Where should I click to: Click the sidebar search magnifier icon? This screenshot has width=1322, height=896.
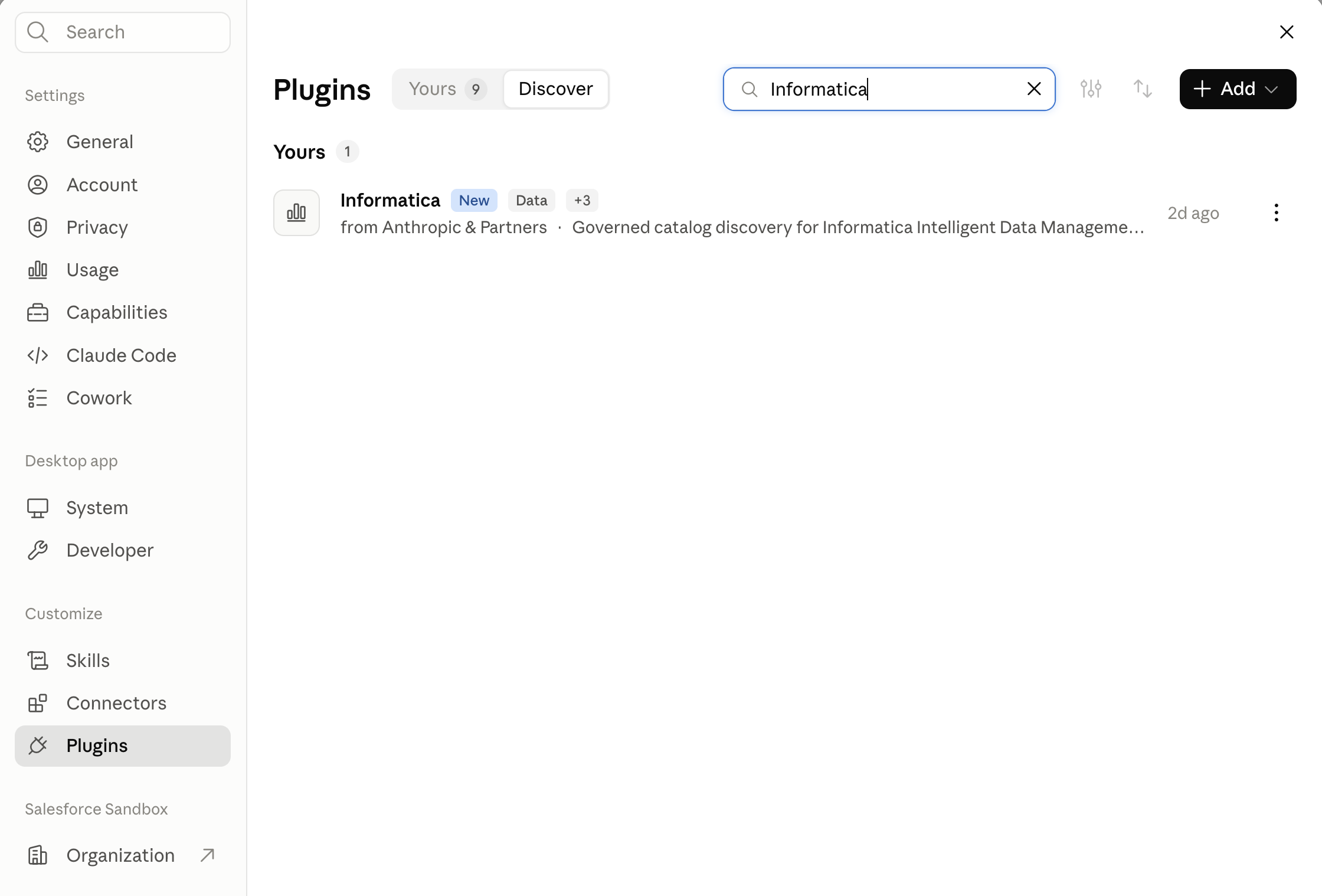coord(38,32)
